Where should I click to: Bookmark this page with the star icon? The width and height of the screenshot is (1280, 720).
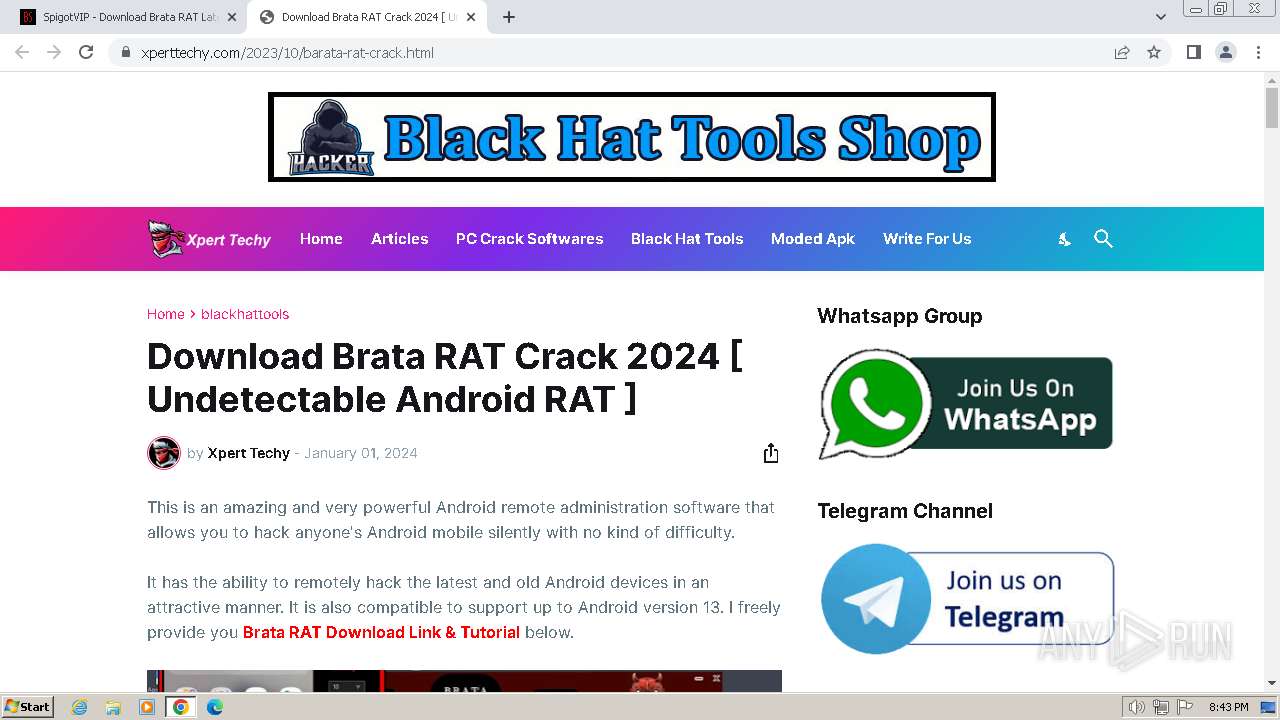pyautogui.click(x=1154, y=52)
